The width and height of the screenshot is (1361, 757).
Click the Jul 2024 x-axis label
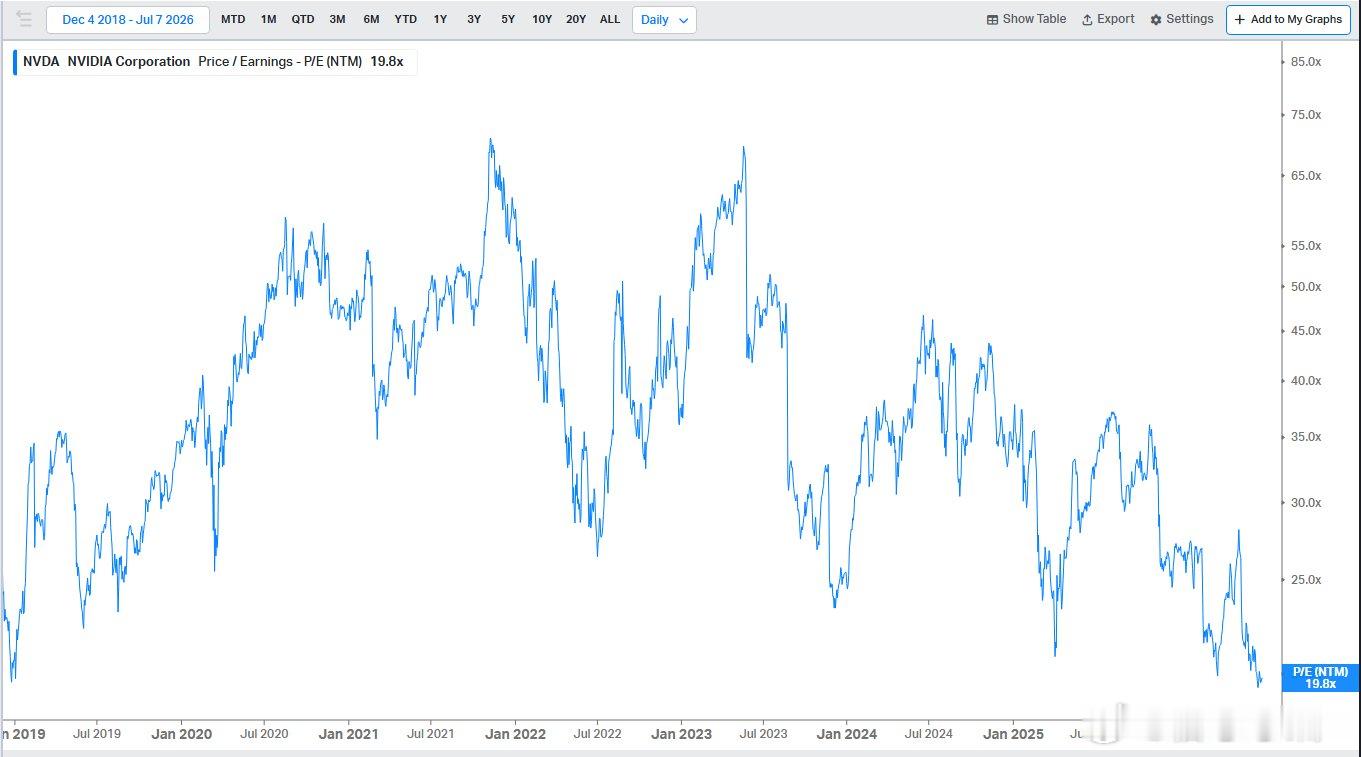pyautogui.click(x=929, y=734)
